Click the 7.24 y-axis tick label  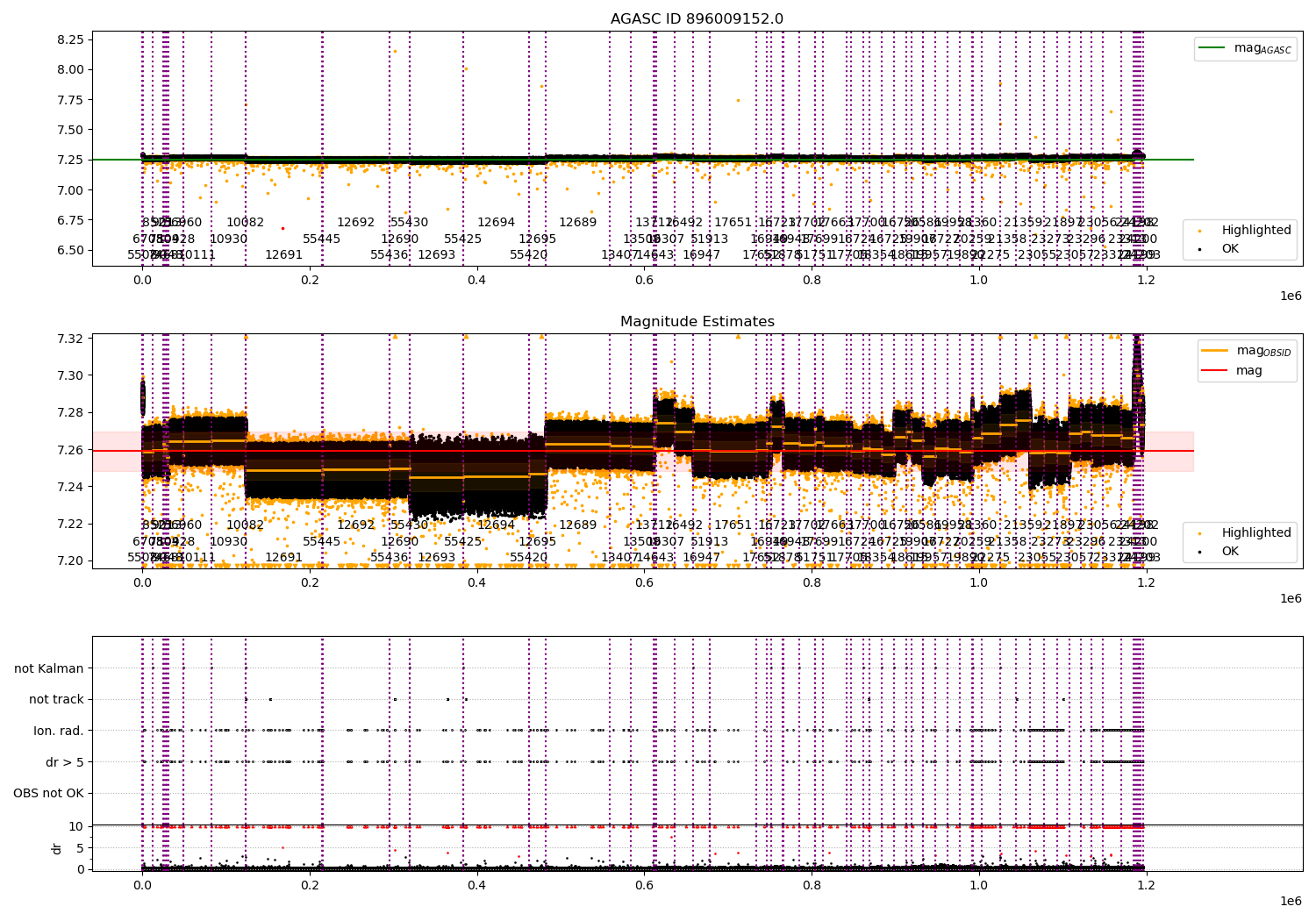[71, 487]
